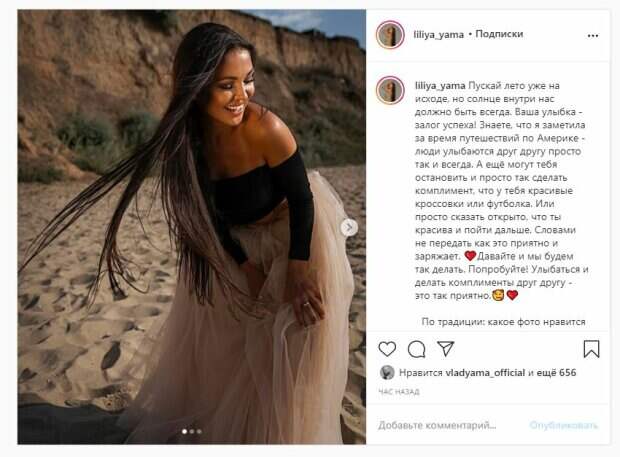
Task: Open liliya_yama profile picture in header
Action: [x=390, y=35]
